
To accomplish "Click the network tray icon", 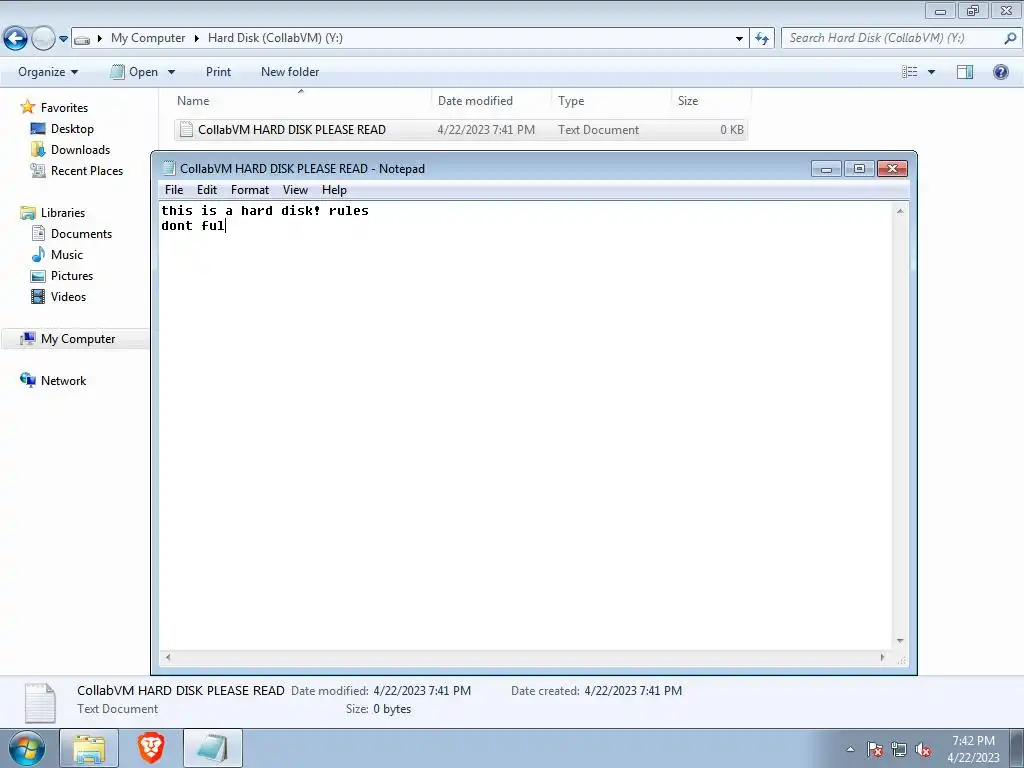I will [899, 749].
